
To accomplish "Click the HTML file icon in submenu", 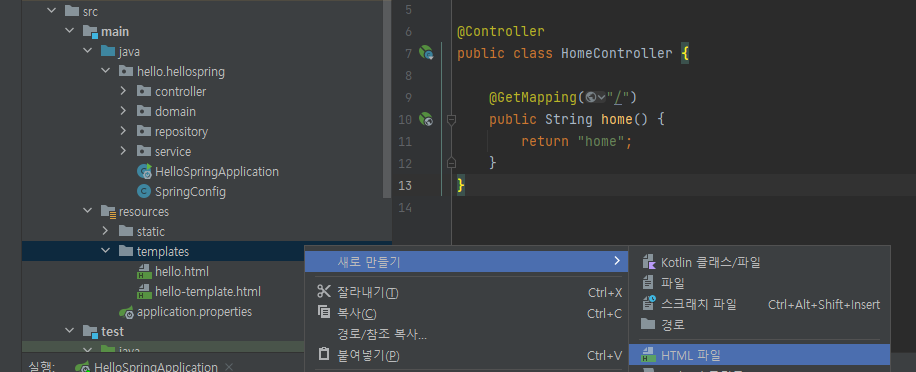I will [648, 354].
